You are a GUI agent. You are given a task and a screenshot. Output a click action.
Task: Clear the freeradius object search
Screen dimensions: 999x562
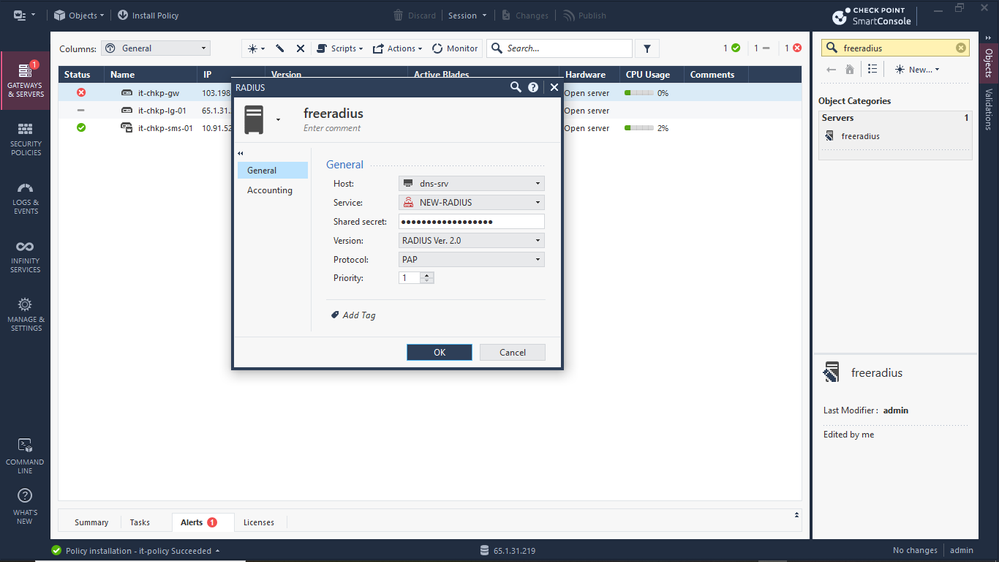click(x=961, y=48)
